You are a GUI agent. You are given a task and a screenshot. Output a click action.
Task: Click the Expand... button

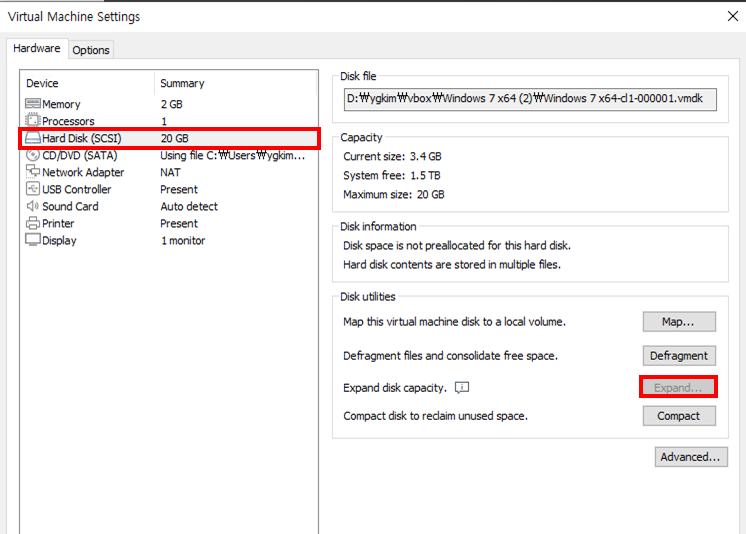(679, 387)
